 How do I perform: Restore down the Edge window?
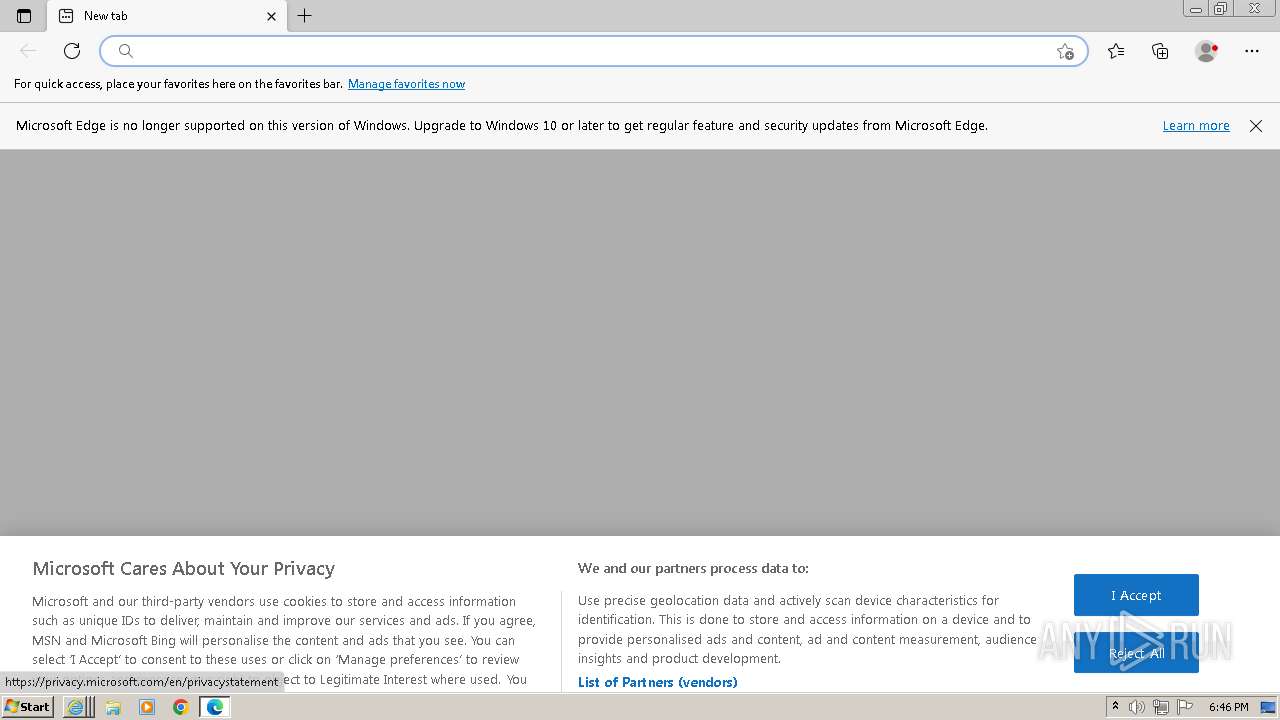1221,9
